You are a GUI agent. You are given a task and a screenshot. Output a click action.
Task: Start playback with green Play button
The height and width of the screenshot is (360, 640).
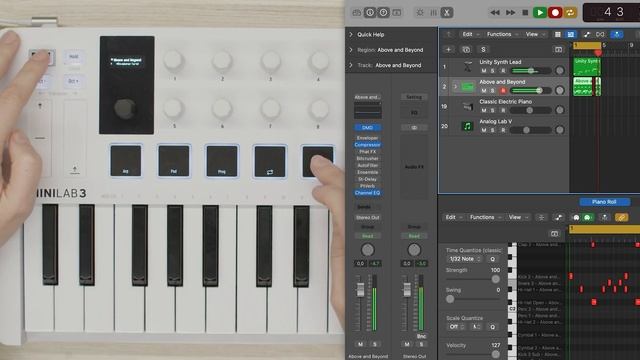(540, 13)
